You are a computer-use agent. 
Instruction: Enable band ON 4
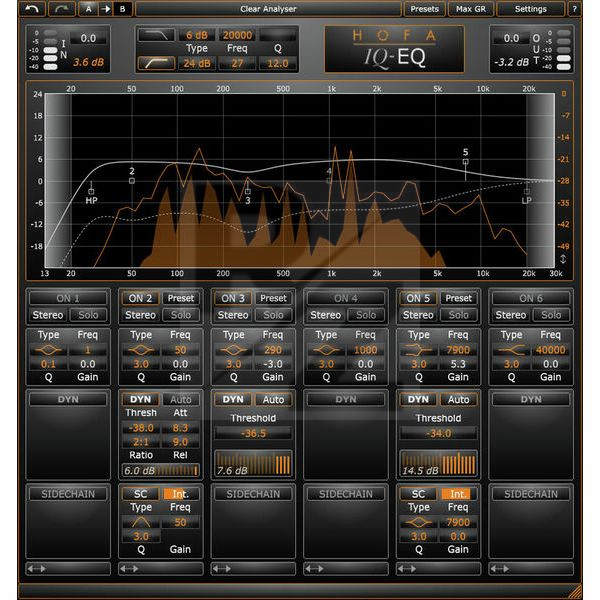(346, 298)
